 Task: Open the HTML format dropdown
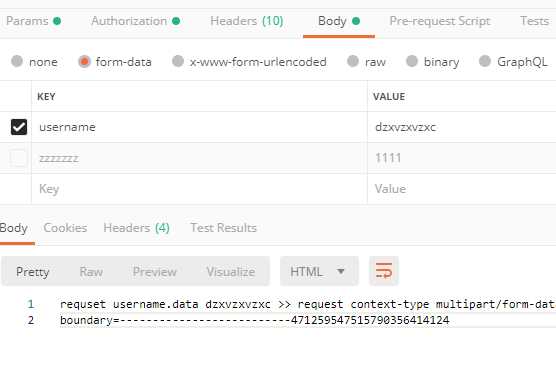click(x=319, y=271)
